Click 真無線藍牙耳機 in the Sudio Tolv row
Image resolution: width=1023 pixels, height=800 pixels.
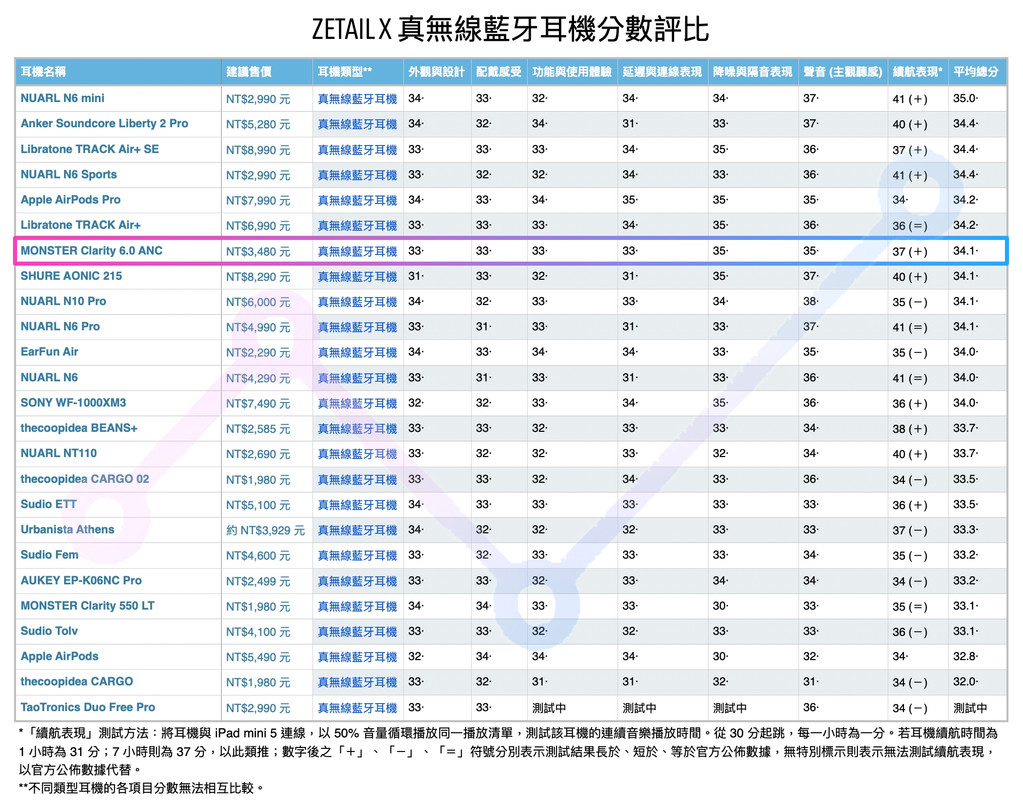click(x=357, y=632)
